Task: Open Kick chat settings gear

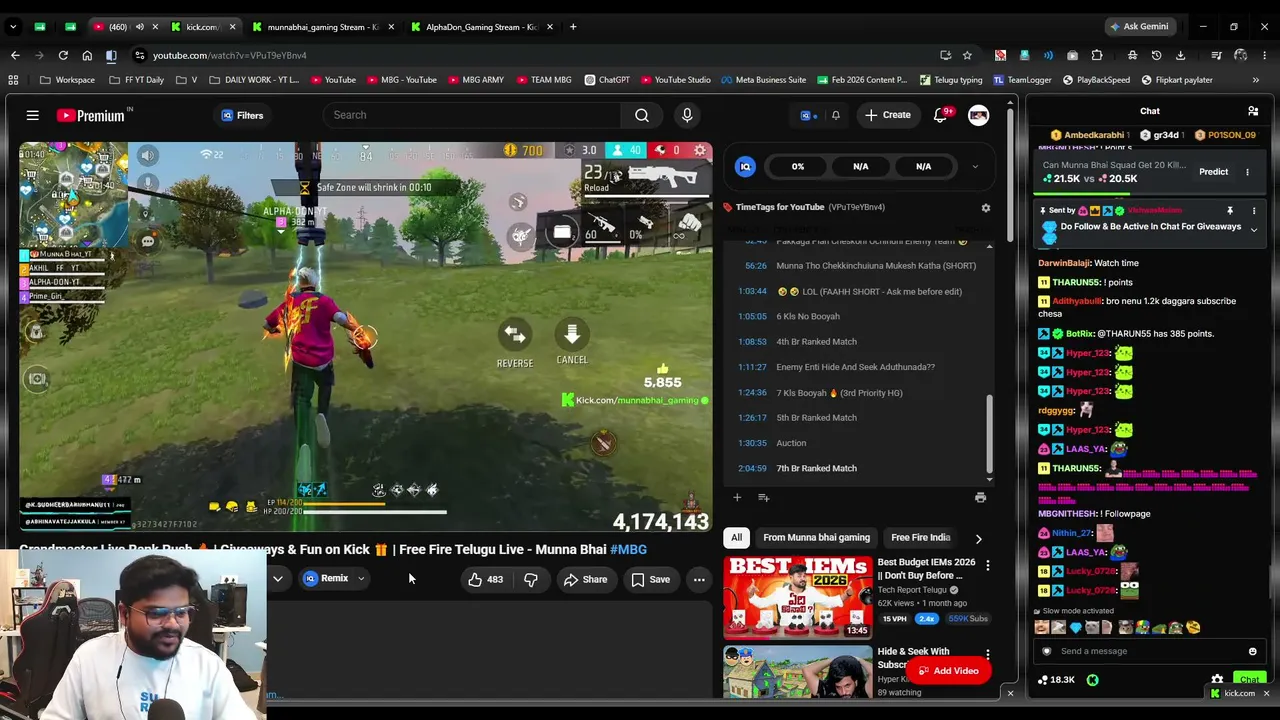Action: click(x=1217, y=680)
